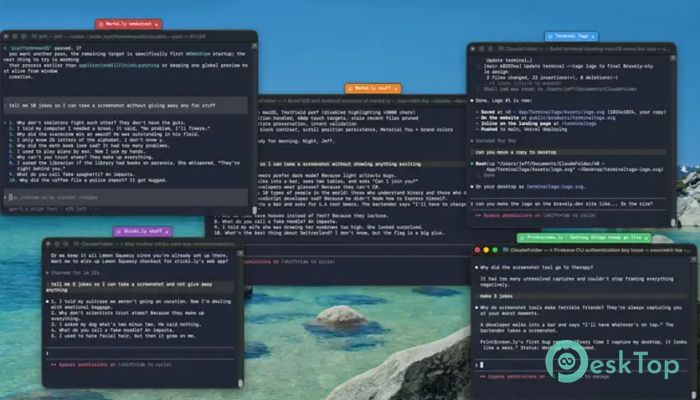Click Bypass permissions status in Terminal Tags window
The width and height of the screenshot is (700, 400).
tap(536, 216)
